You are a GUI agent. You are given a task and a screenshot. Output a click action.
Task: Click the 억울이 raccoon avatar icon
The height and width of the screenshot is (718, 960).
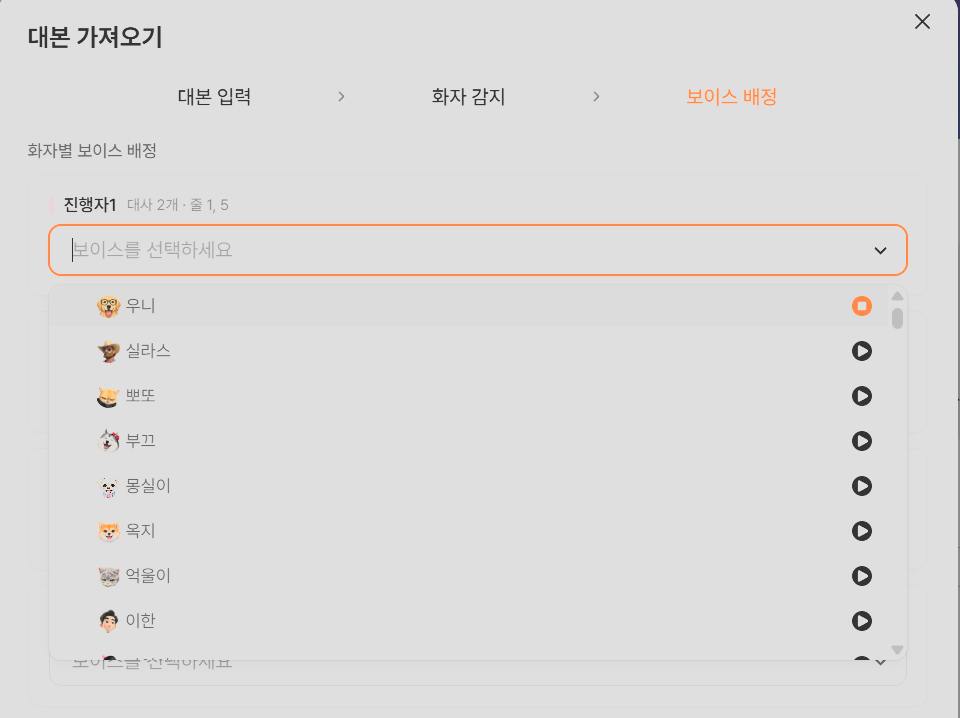(x=108, y=576)
